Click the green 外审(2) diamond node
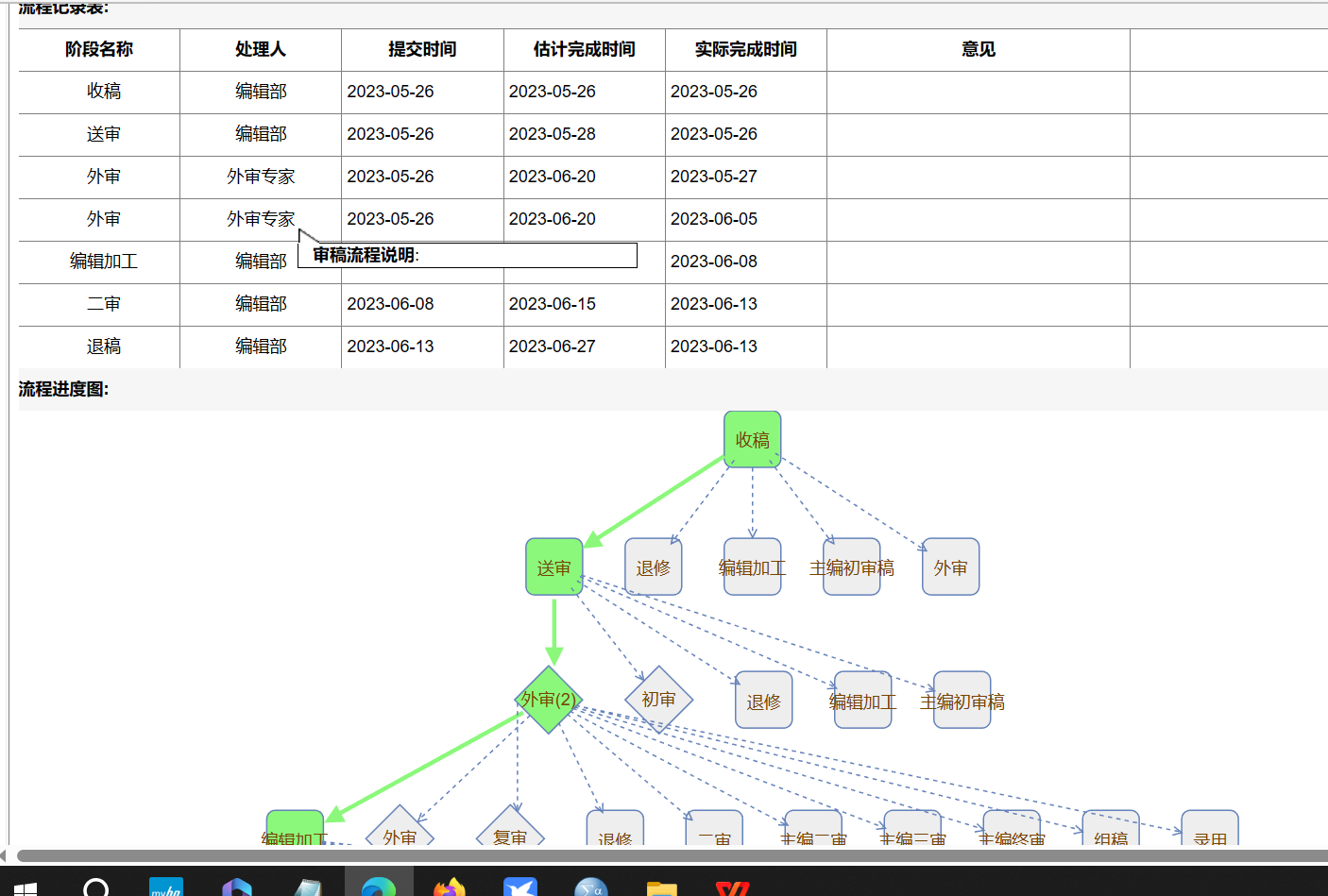Screen dimensions: 1328x896 tap(548, 700)
